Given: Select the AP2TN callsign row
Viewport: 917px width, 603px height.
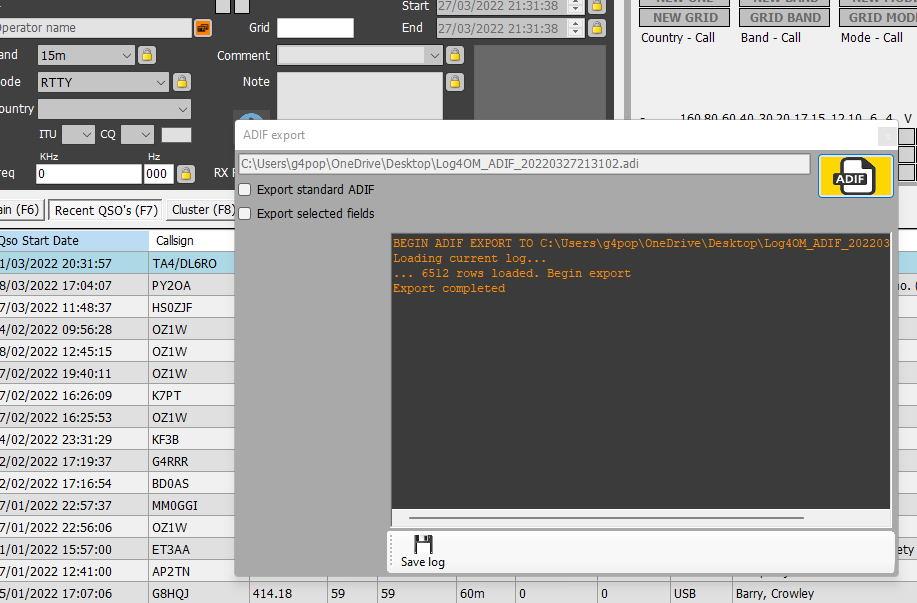Looking at the screenshot, I should point(117,572).
